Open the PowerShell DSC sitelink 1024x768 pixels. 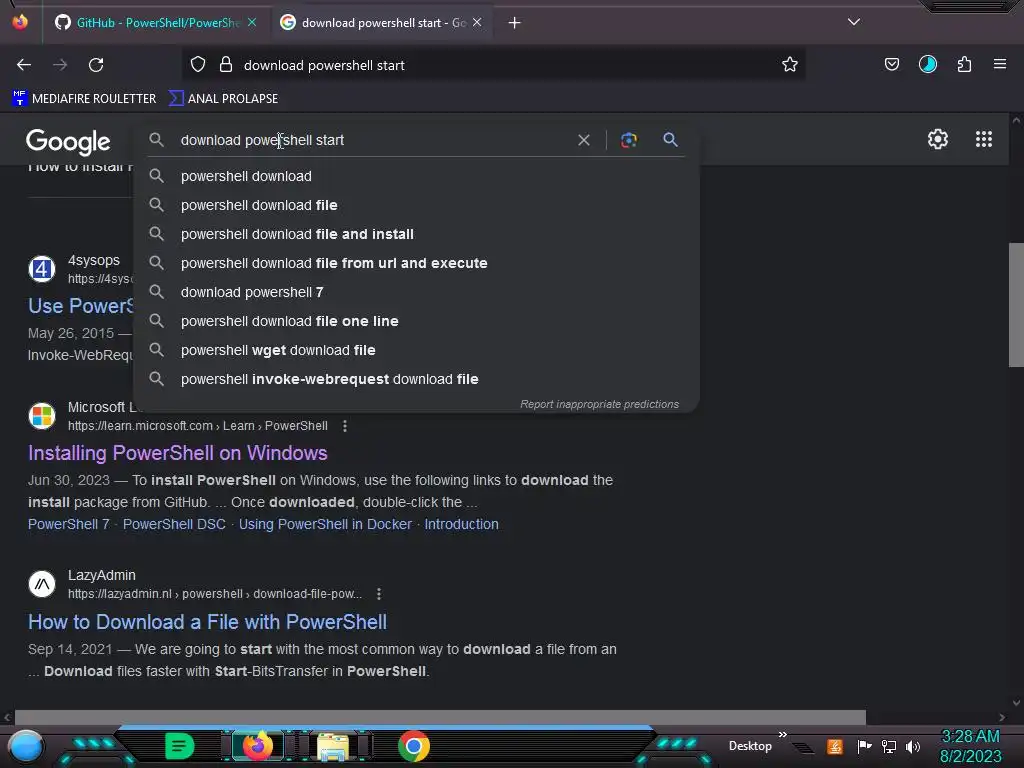(174, 524)
